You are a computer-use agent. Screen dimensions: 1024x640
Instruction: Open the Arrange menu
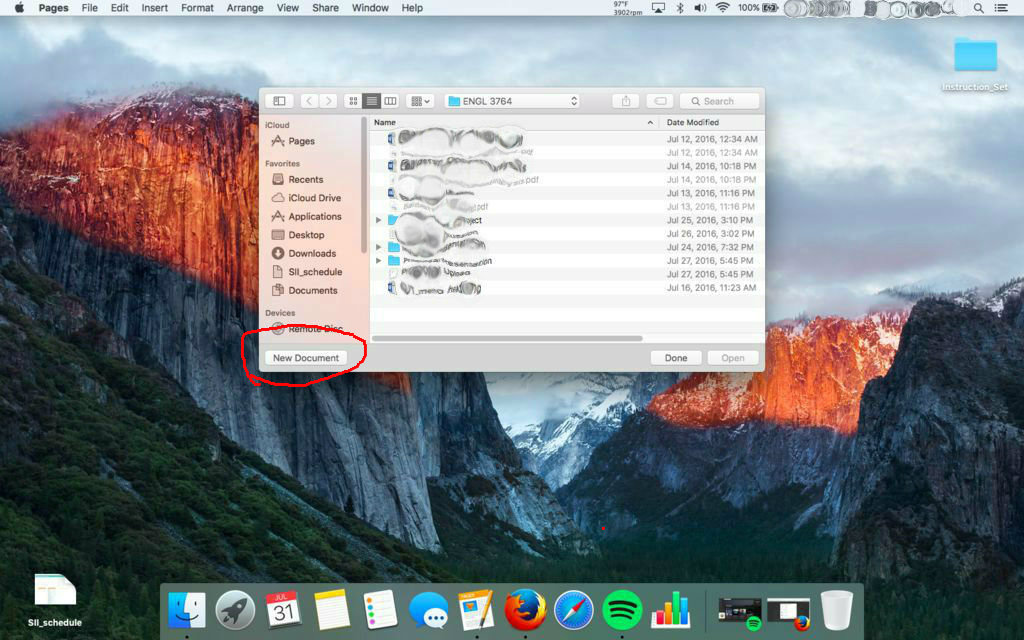point(245,8)
